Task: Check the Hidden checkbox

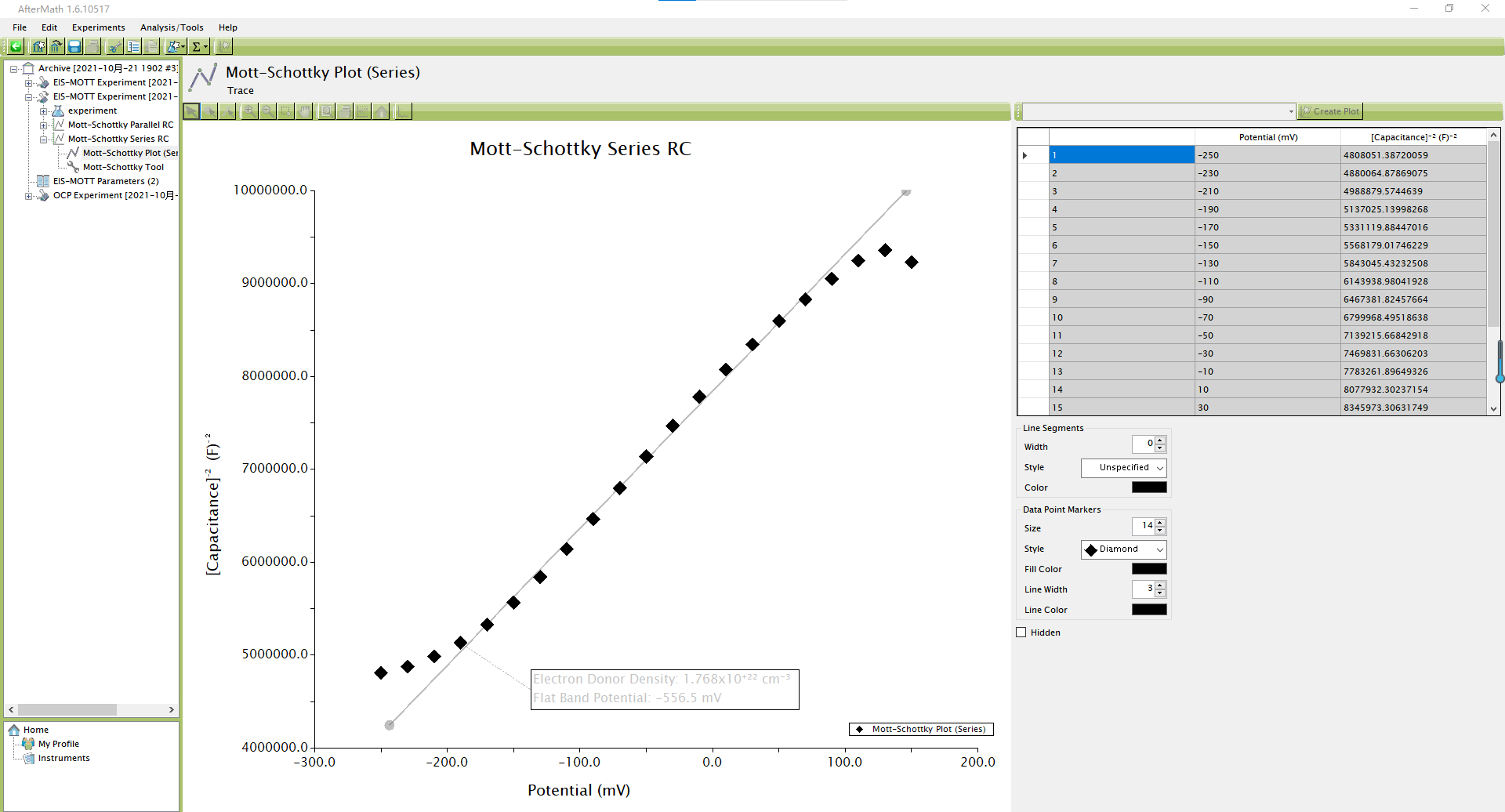Action: click(x=1021, y=633)
